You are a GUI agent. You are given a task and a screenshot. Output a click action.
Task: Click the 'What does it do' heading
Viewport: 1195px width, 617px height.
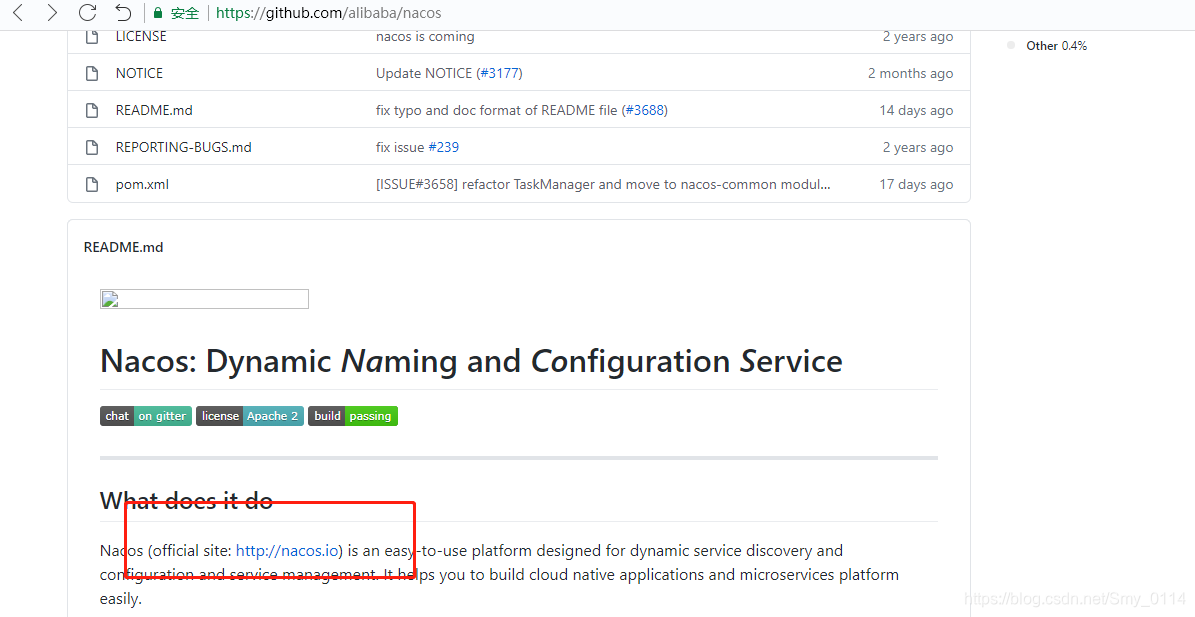[186, 500]
